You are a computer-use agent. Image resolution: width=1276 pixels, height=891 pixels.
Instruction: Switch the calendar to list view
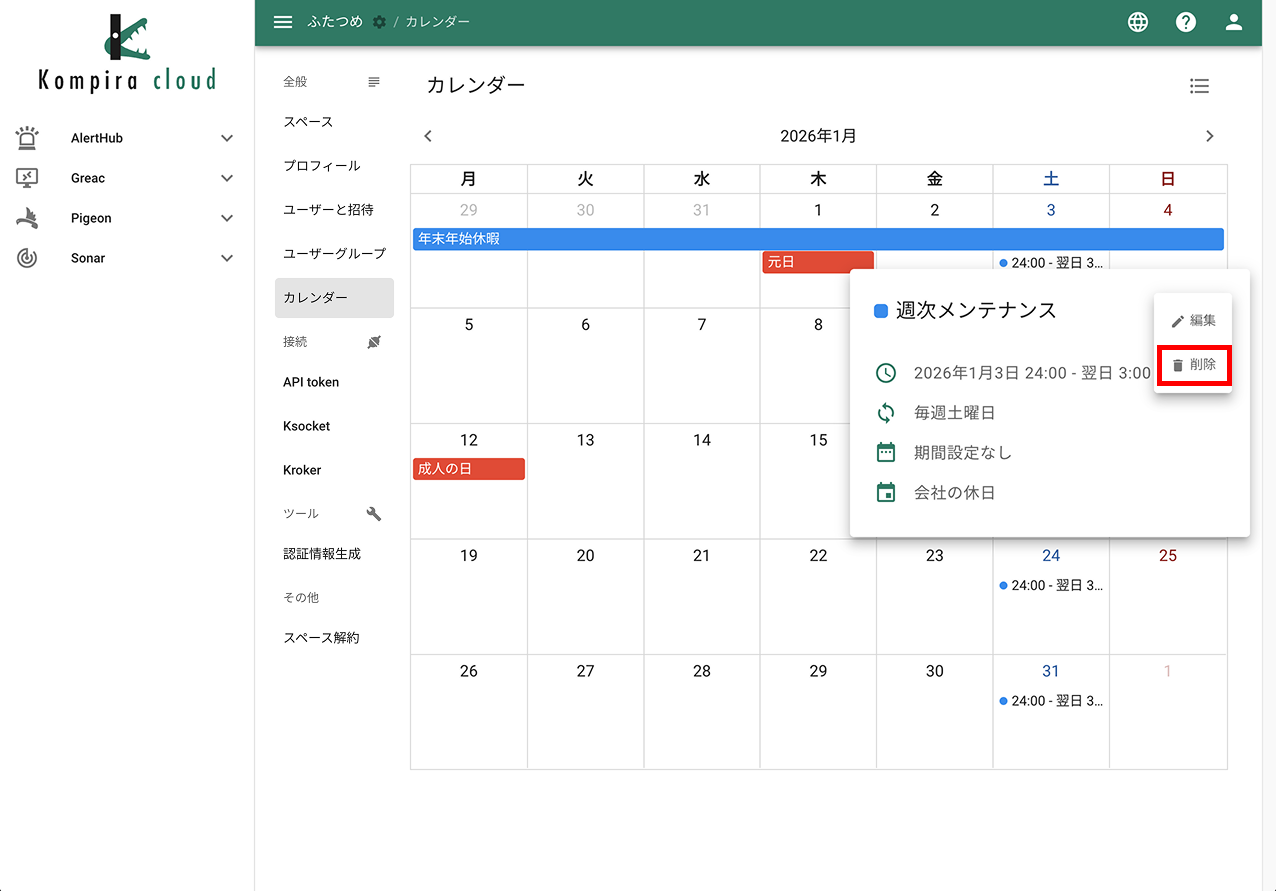point(1199,86)
